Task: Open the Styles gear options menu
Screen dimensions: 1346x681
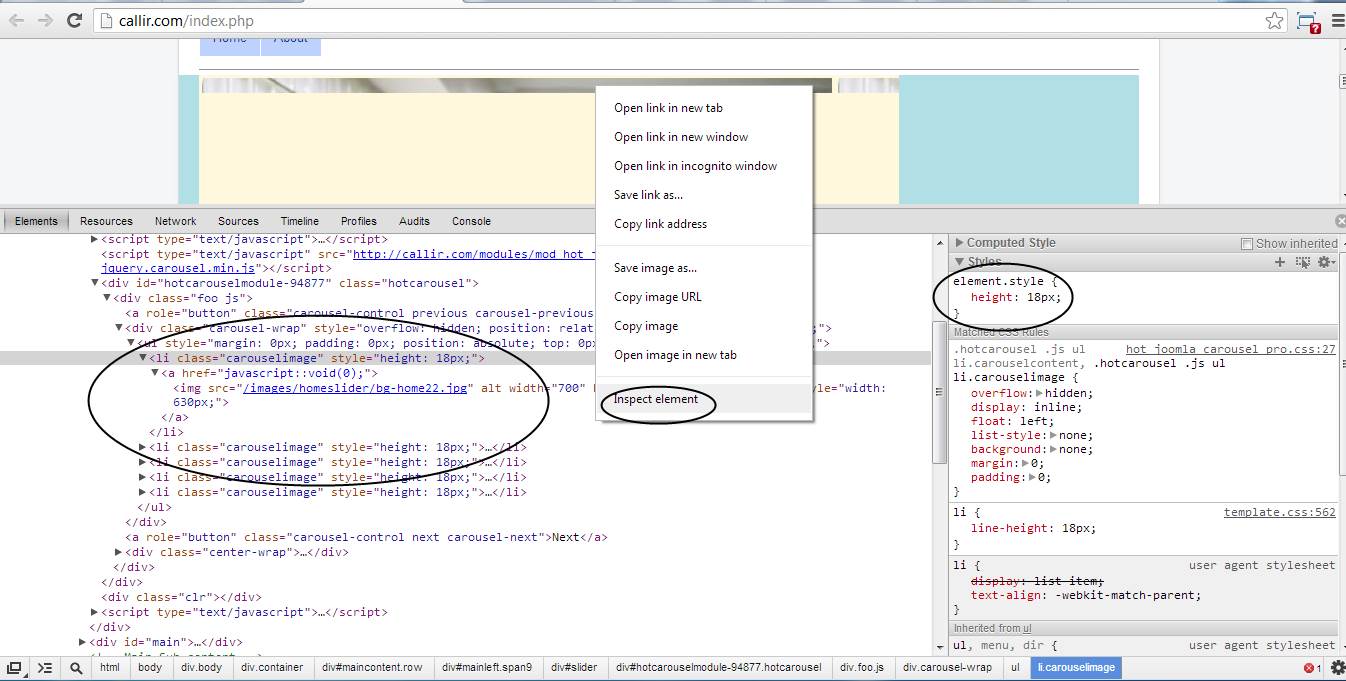Action: pos(1326,262)
